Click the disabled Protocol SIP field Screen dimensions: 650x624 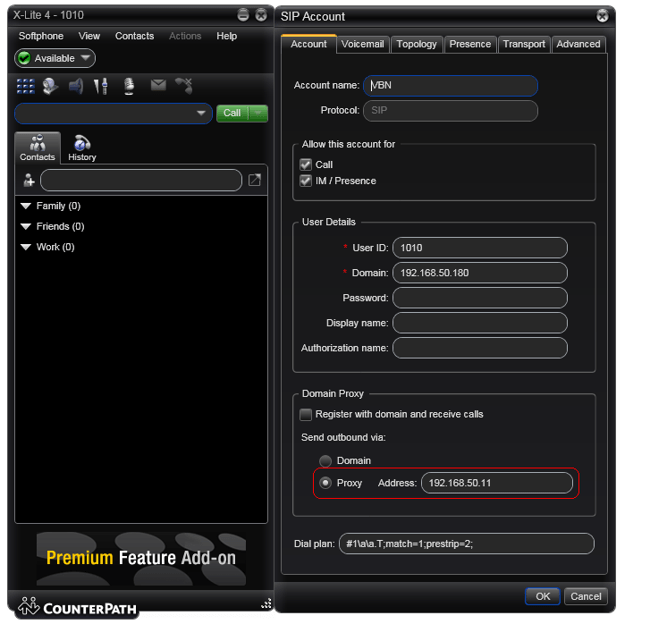(x=451, y=111)
